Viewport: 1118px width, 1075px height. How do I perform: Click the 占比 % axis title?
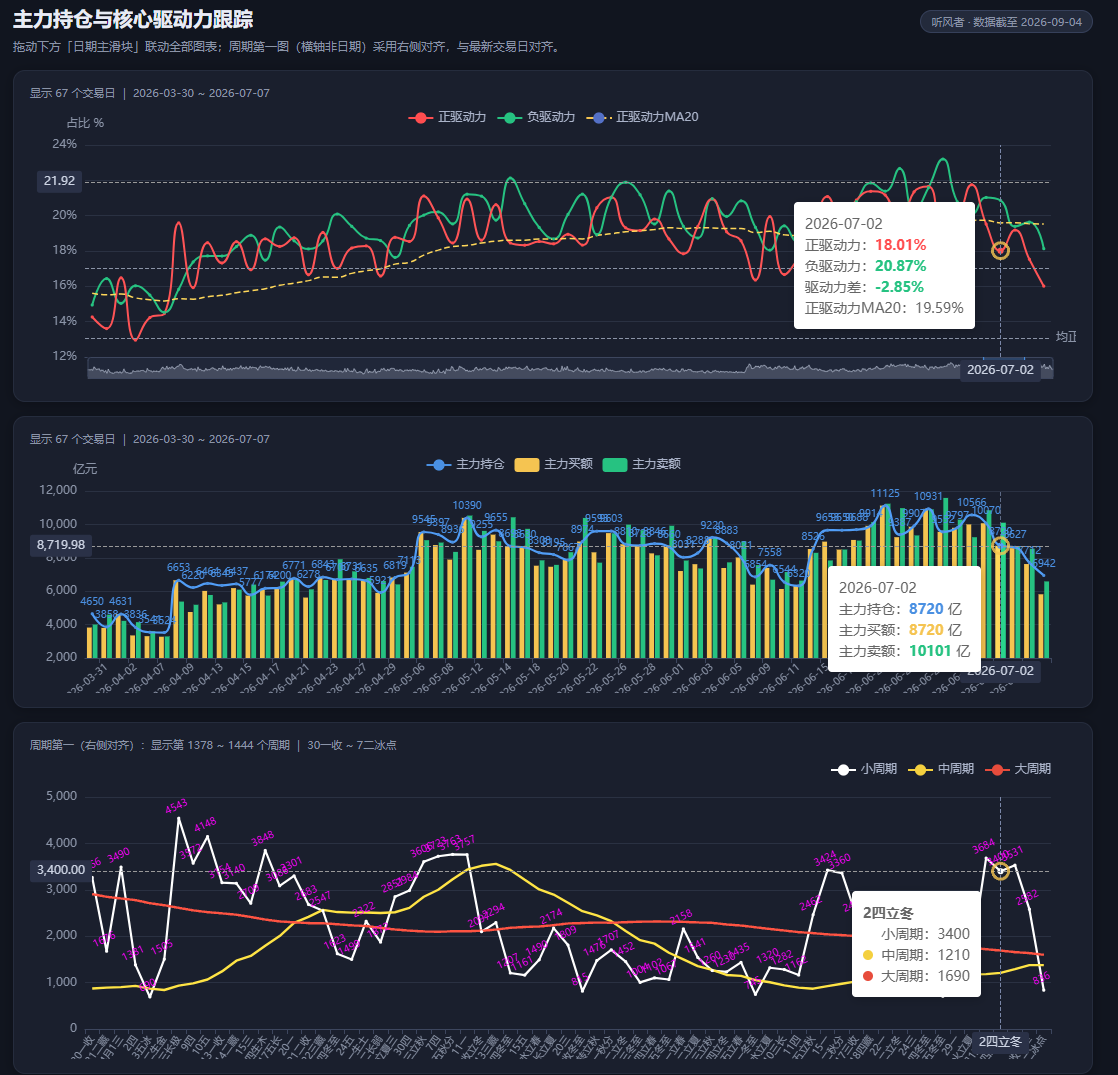tap(86, 123)
